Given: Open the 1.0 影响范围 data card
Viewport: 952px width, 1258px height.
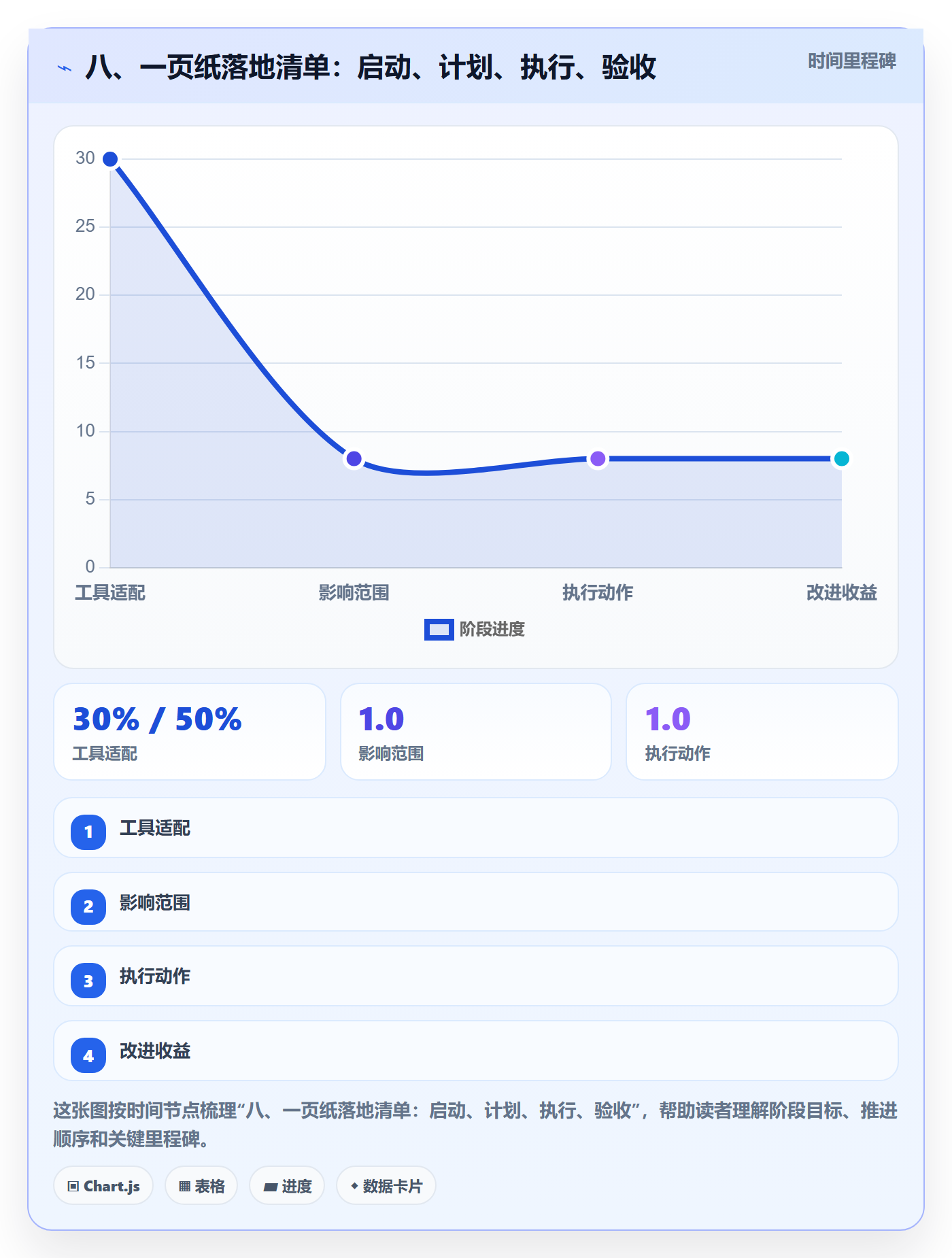Looking at the screenshot, I should click(476, 732).
